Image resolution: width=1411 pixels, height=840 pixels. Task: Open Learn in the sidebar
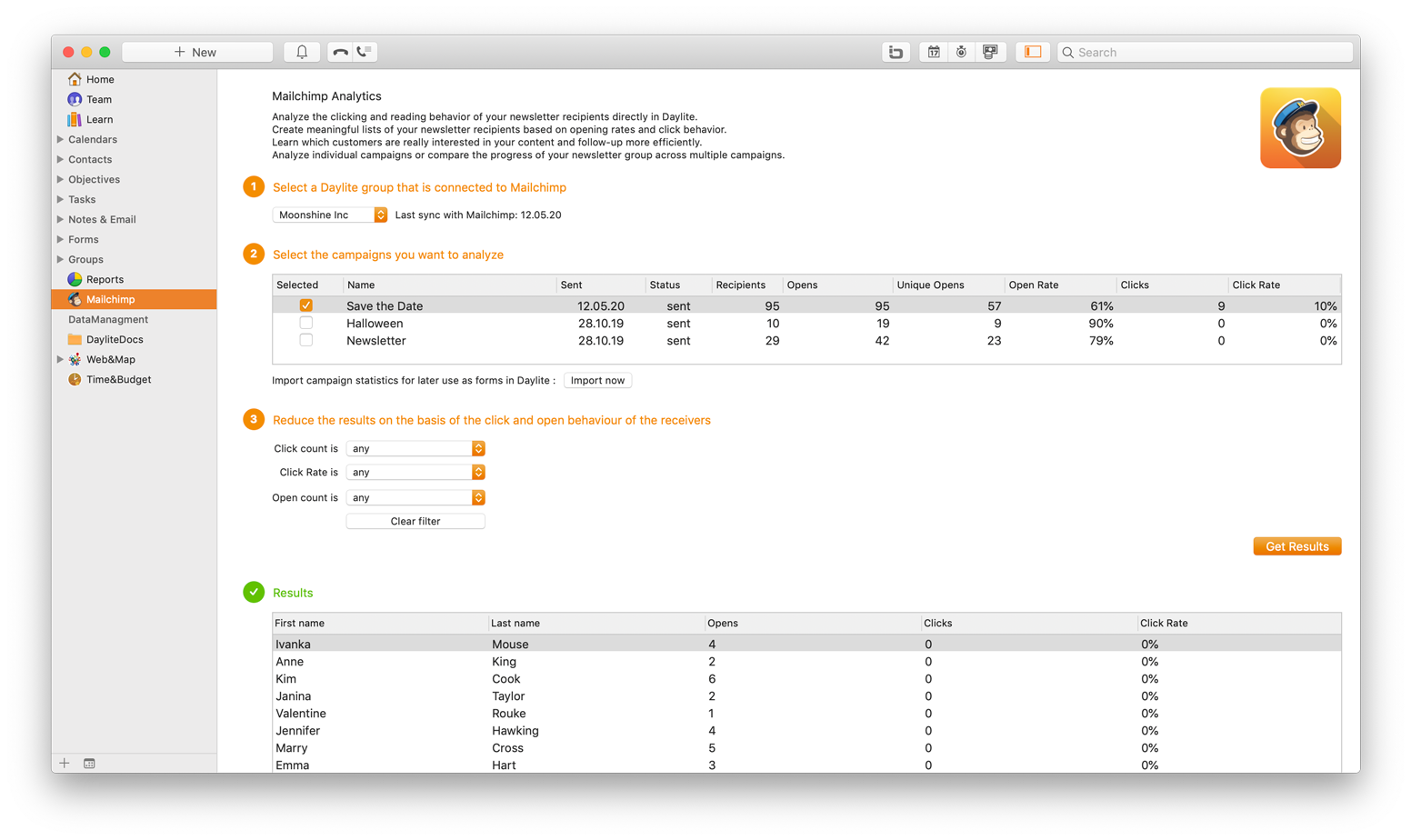click(x=100, y=119)
